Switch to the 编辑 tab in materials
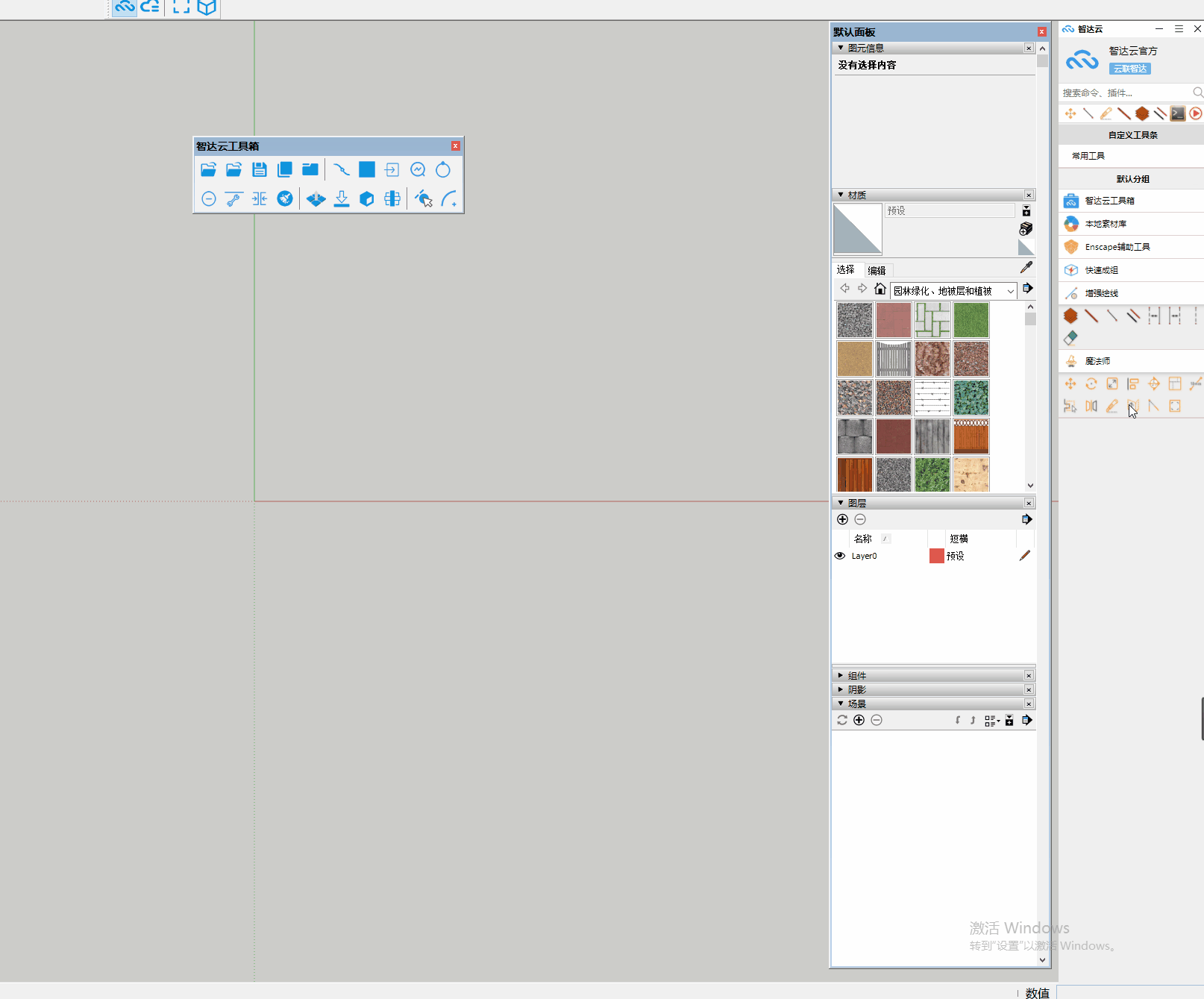 (877, 270)
